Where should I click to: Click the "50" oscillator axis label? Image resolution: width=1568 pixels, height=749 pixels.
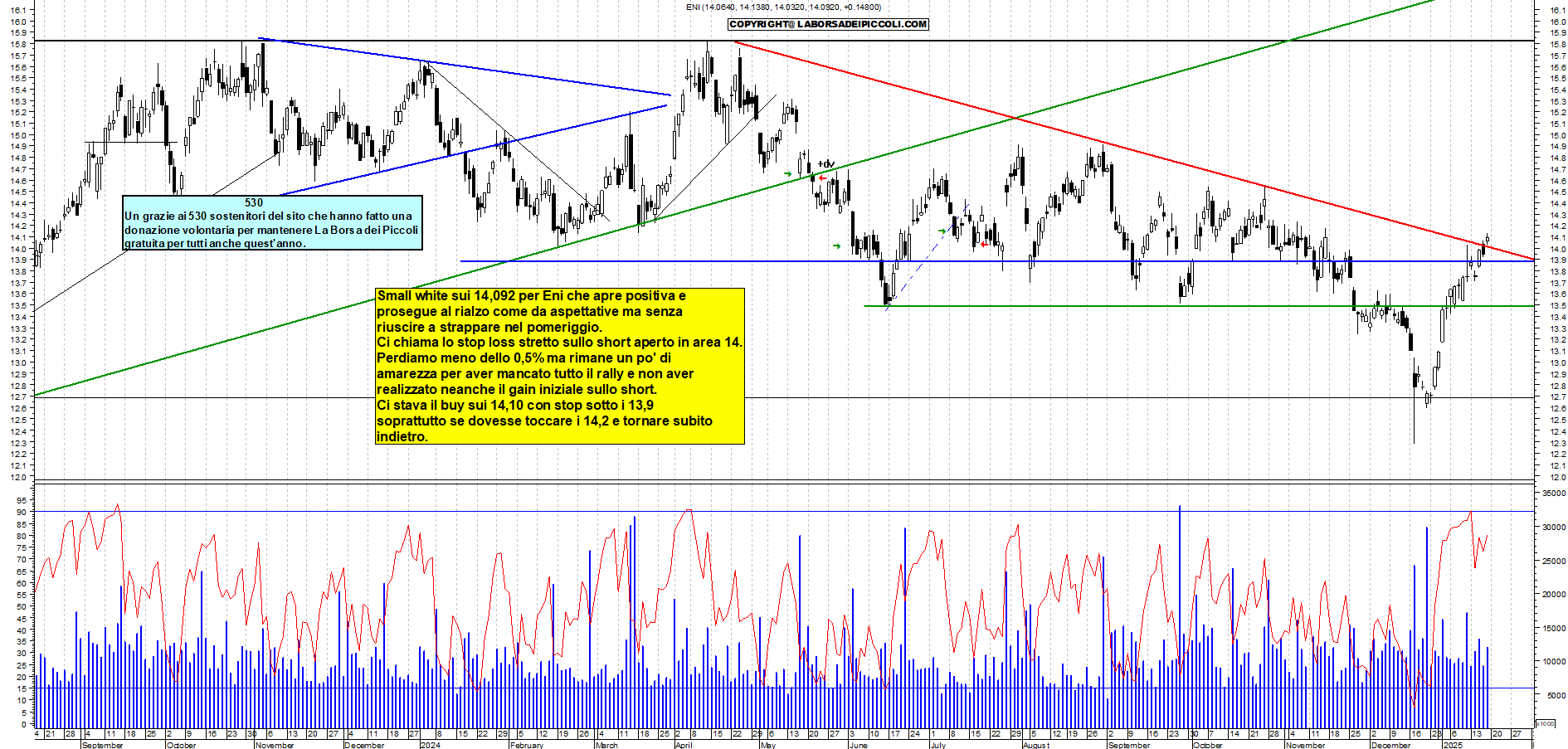[x=22, y=606]
